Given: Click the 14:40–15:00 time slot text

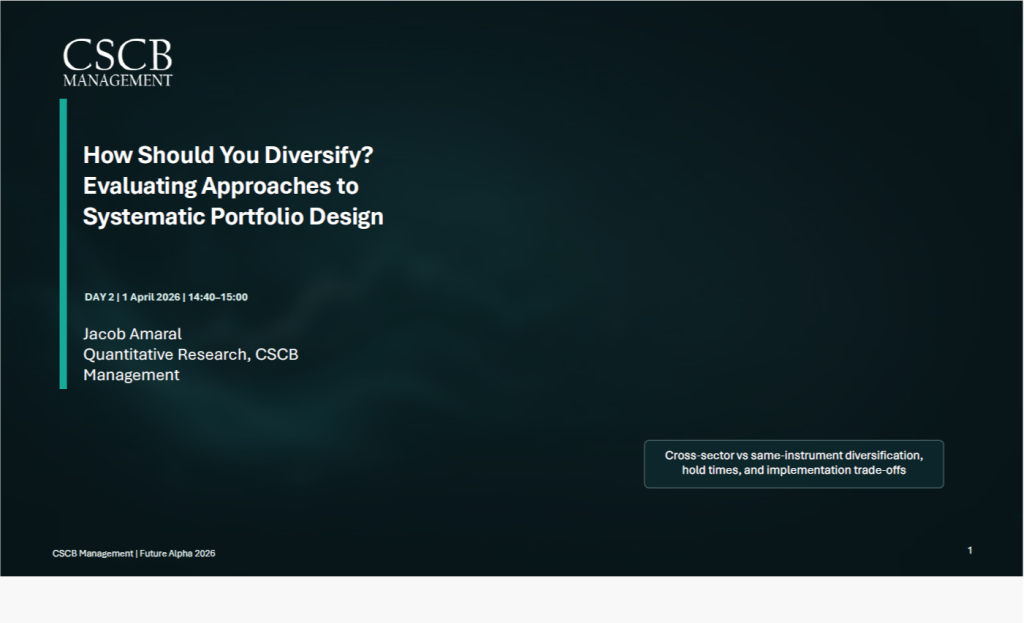Looking at the screenshot, I should click(217, 297).
